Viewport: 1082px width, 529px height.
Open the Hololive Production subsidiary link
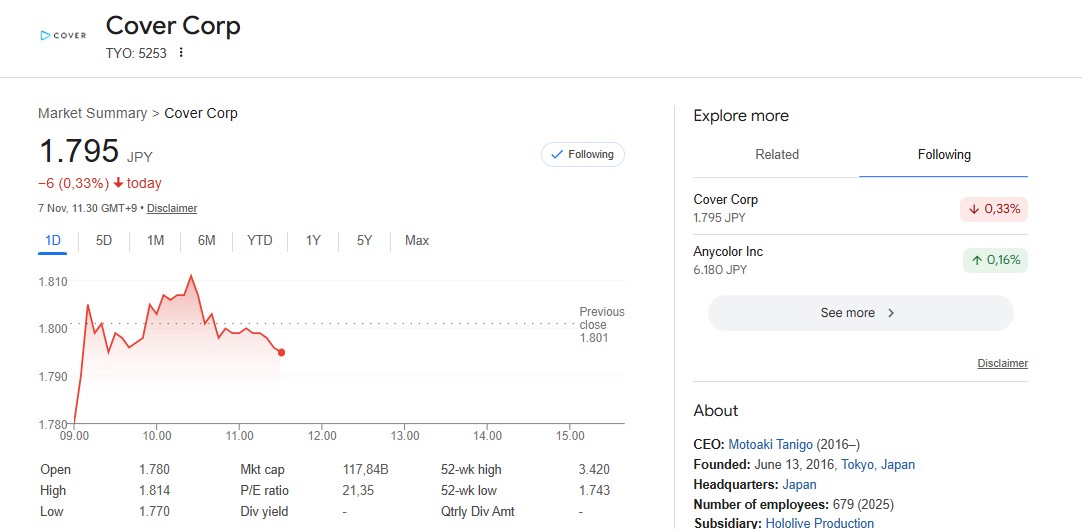click(820, 523)
